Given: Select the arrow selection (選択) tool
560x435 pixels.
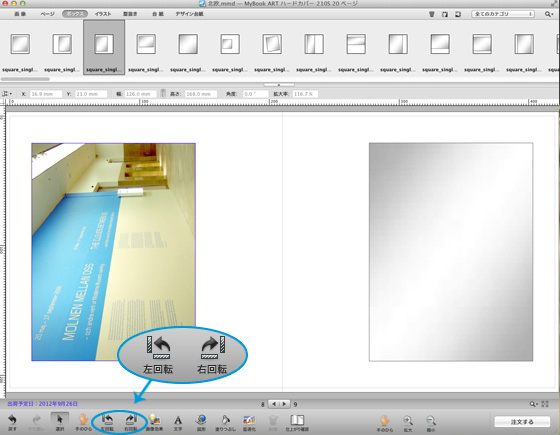Looking at the screenshot, I should (x=60, y=420).
